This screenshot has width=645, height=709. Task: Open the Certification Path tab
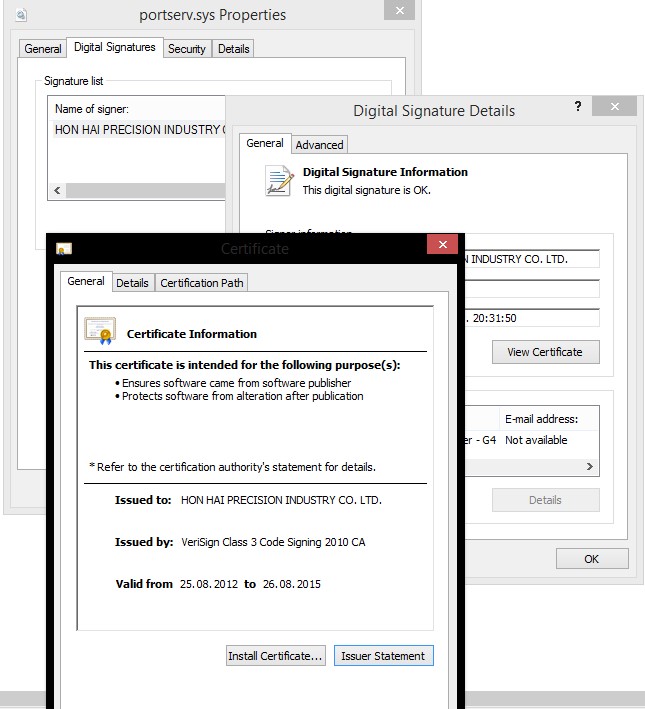[202, 283]
